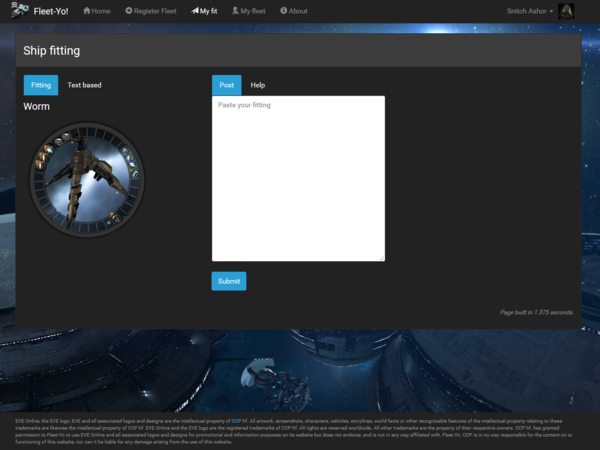Click the textarea resize handle corner
This screenshot has width=600, height=450.
381,258
